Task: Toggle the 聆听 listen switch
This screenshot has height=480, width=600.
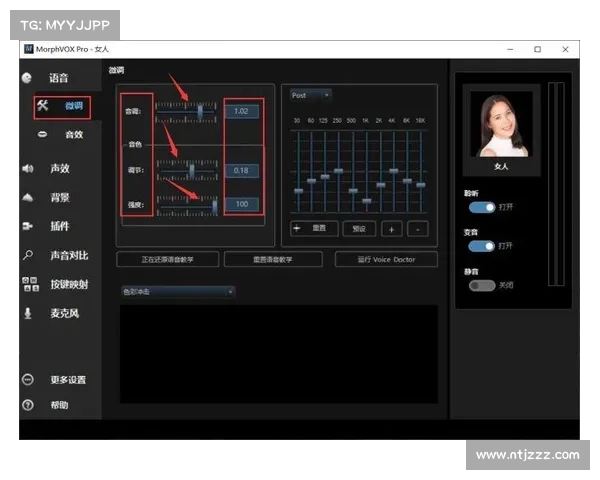Action: click(482, 207)
